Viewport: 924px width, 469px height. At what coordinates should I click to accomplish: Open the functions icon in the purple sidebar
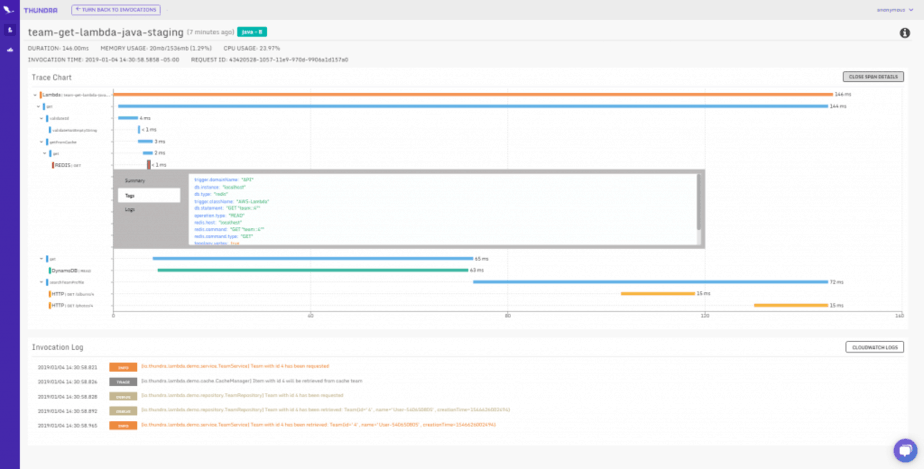[x=9, y=30]
